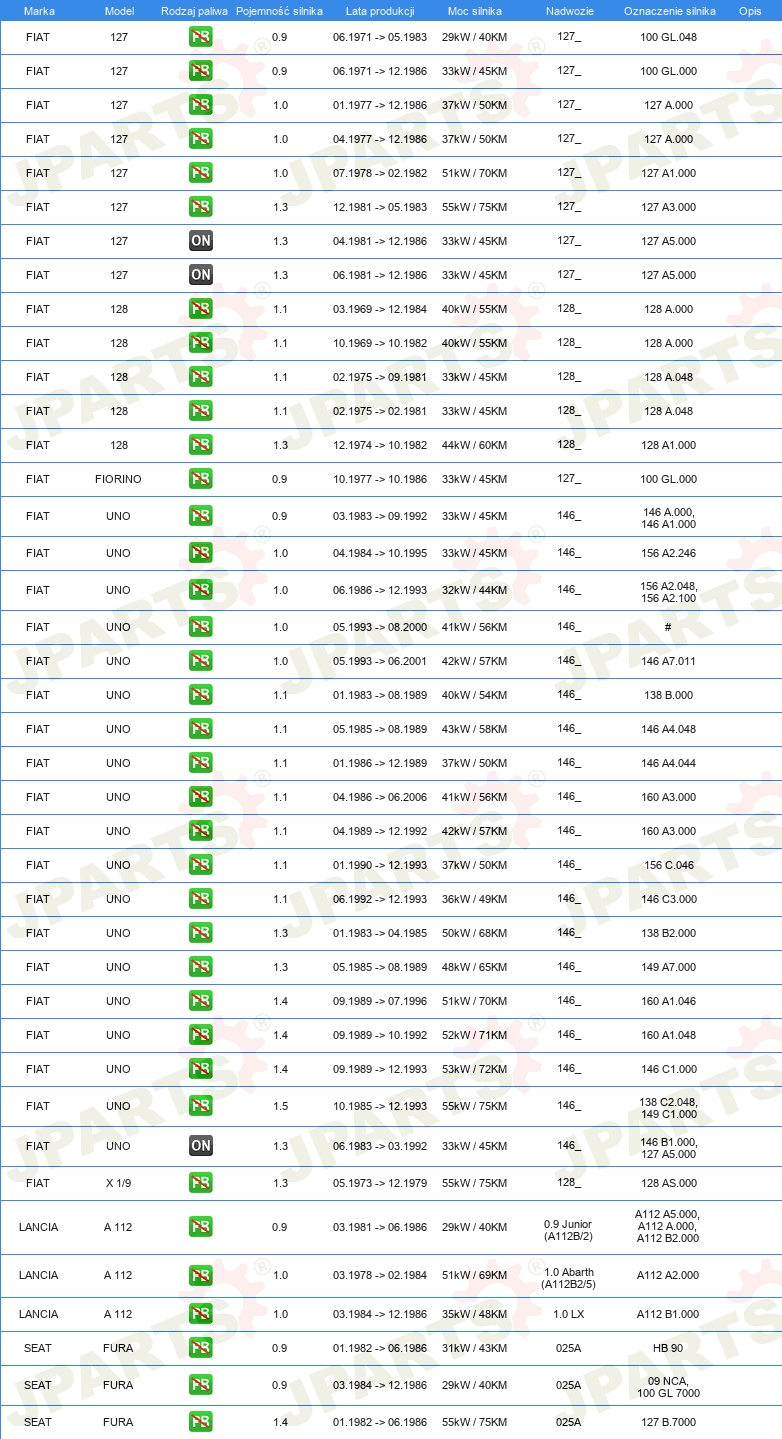Select the PB icon in the 156 C.046 row
This screenshot has width=782, height=1439.
pyautogui.click(x=200, y=865)
